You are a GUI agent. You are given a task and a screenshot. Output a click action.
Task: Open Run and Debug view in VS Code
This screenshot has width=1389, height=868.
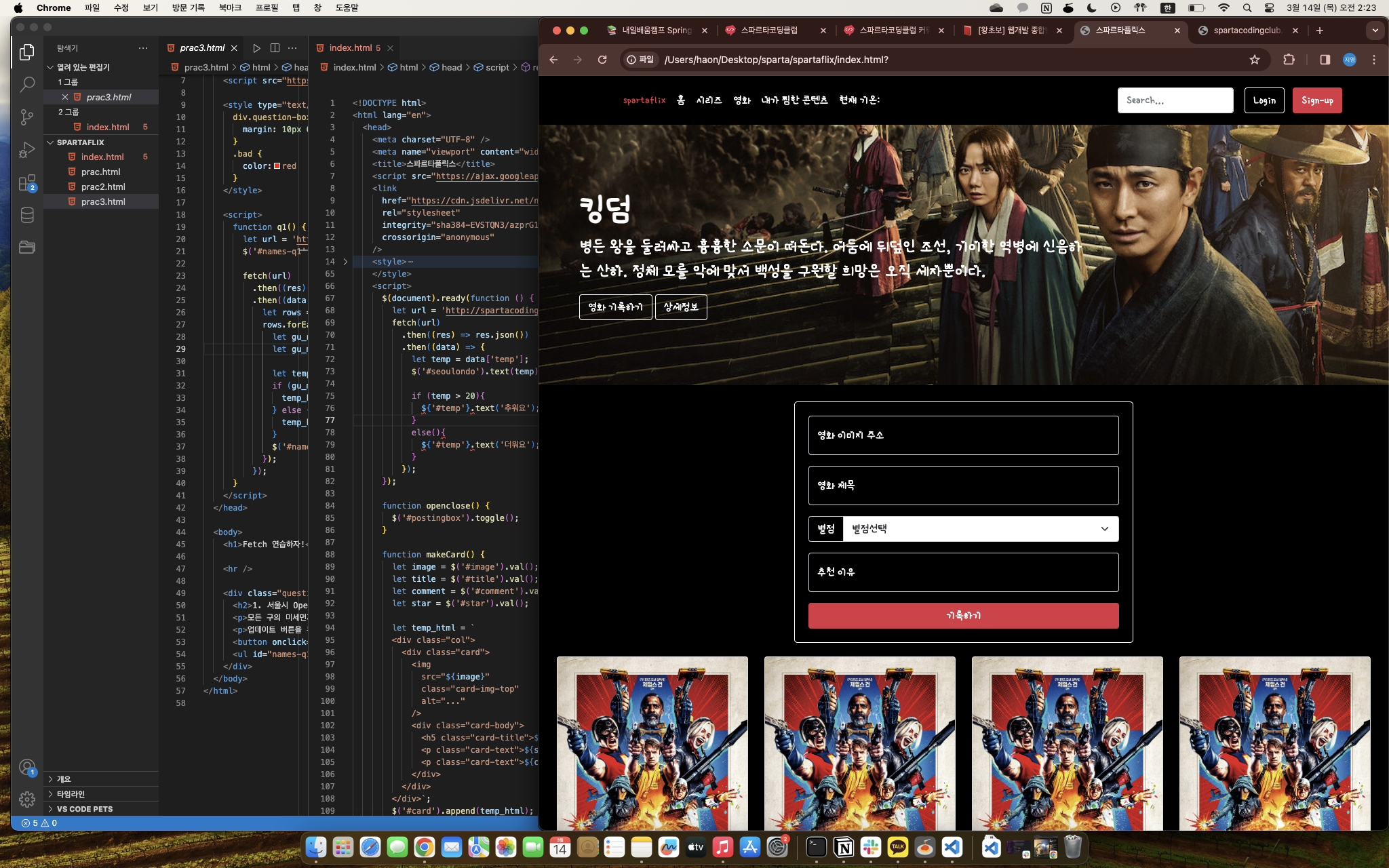pos(27,149)
